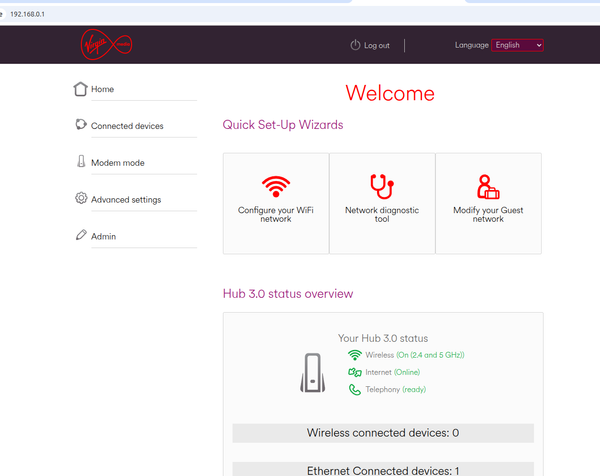The image size is (600, 476).
Task: Click the Quick Set-Up Wizards heading
Action: point(283,125)
